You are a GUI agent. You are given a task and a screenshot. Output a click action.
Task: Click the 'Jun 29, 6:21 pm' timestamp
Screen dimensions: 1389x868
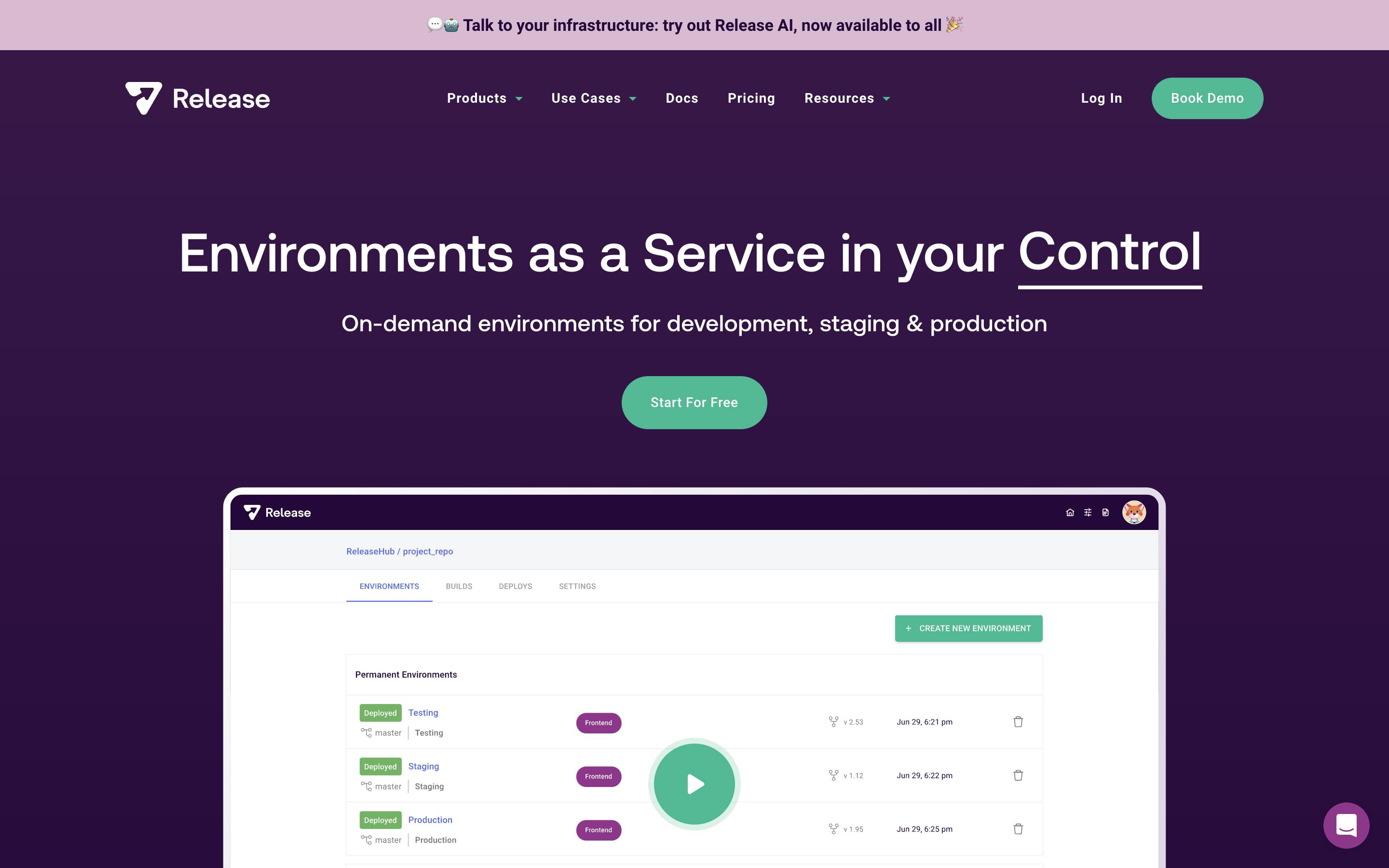(x=924, y=721)
